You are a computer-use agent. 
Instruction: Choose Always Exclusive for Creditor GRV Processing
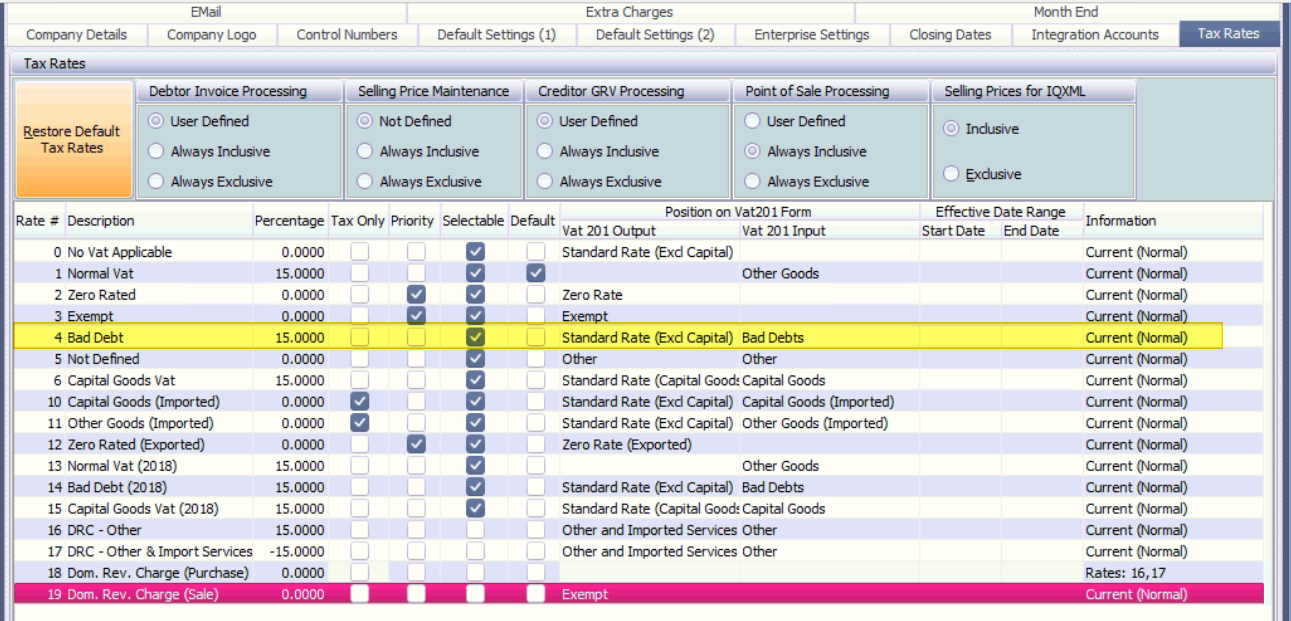545,182
